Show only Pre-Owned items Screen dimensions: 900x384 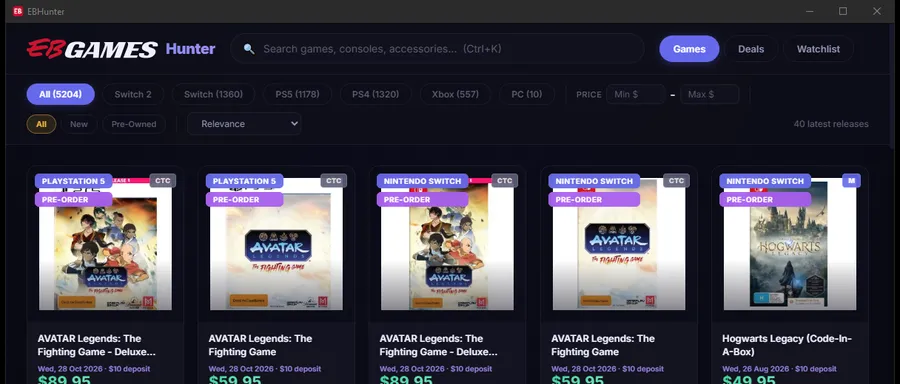[x=134, y=124]
